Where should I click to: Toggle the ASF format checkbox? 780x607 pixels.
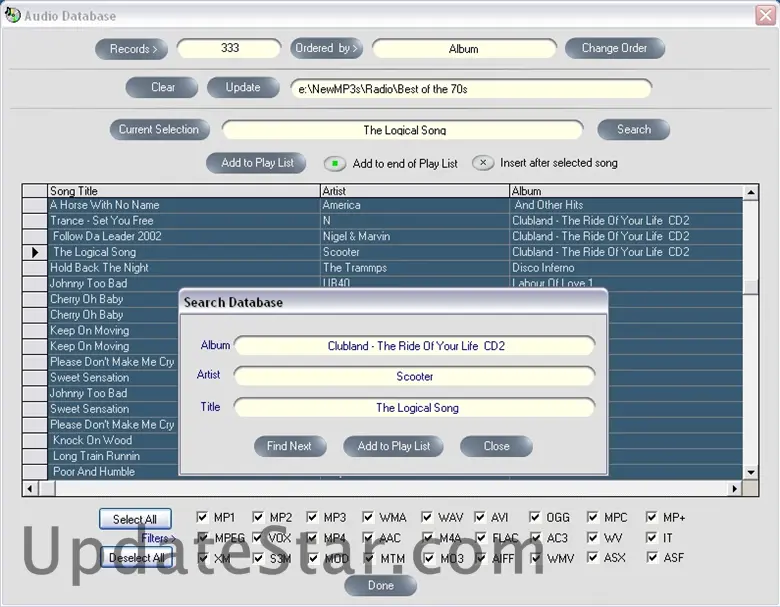coord(652,557)
